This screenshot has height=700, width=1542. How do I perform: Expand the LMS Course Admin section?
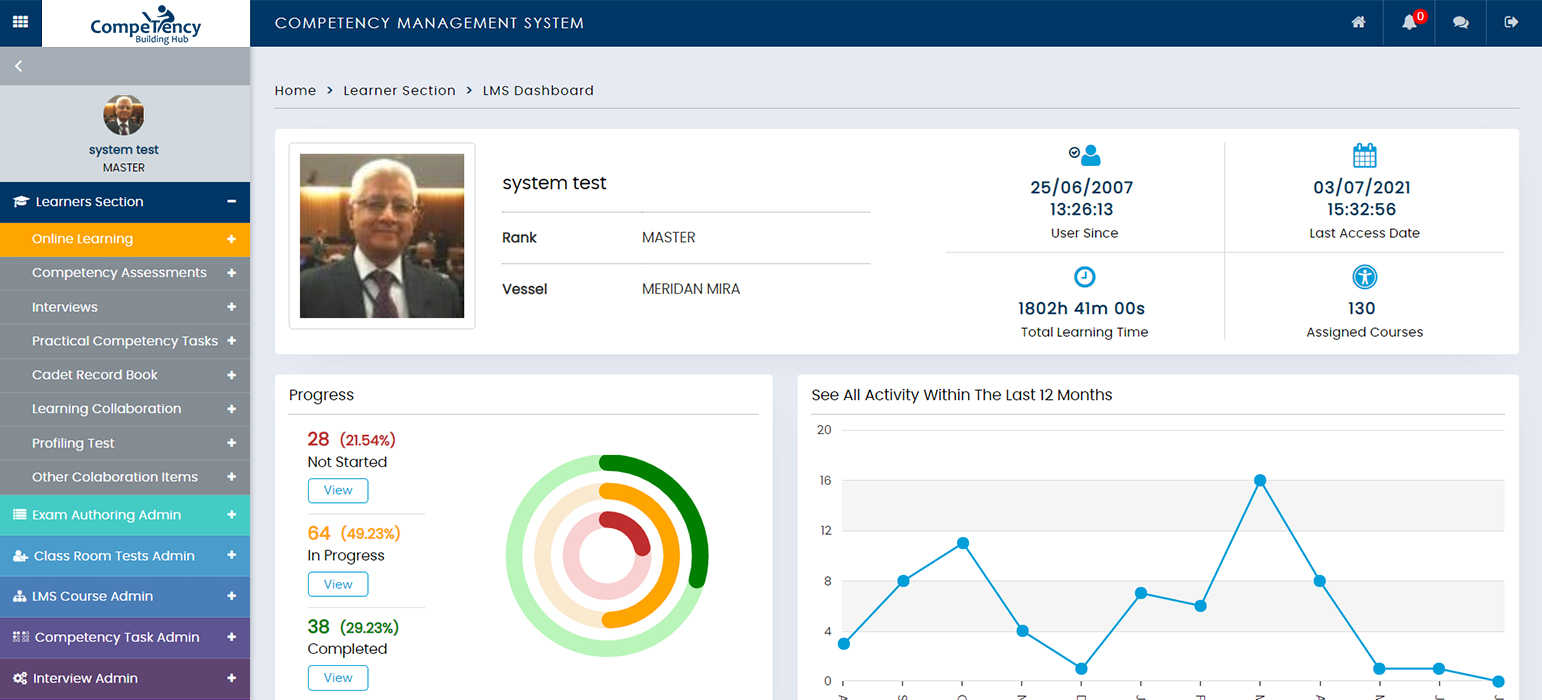[231, 596]
